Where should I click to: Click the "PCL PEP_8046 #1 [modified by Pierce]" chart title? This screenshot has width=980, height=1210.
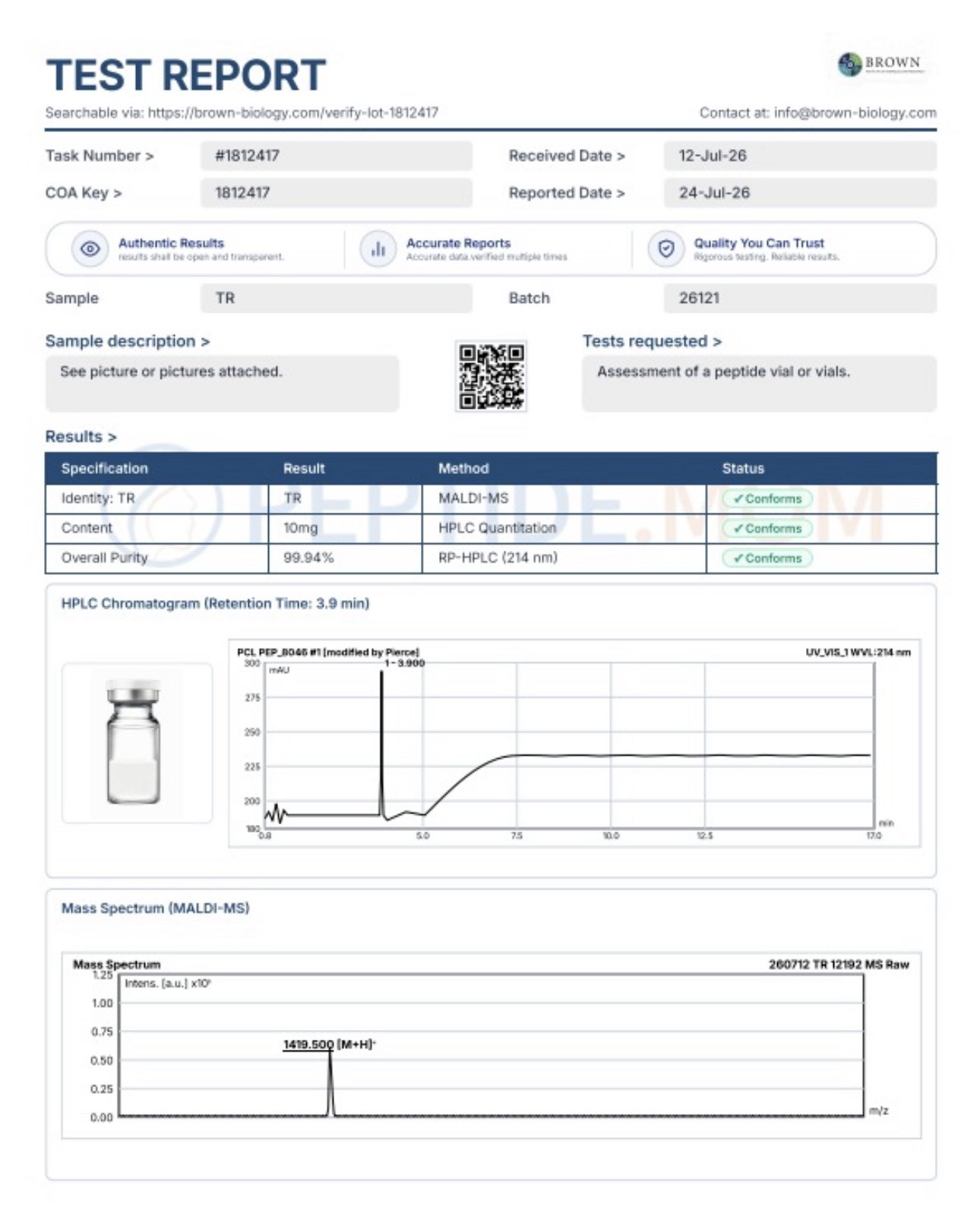(327, 652)
